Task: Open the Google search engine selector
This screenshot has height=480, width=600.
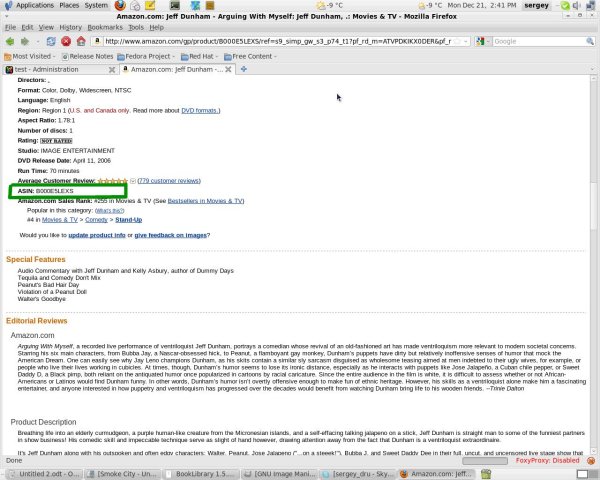Action: coord(483,41)
